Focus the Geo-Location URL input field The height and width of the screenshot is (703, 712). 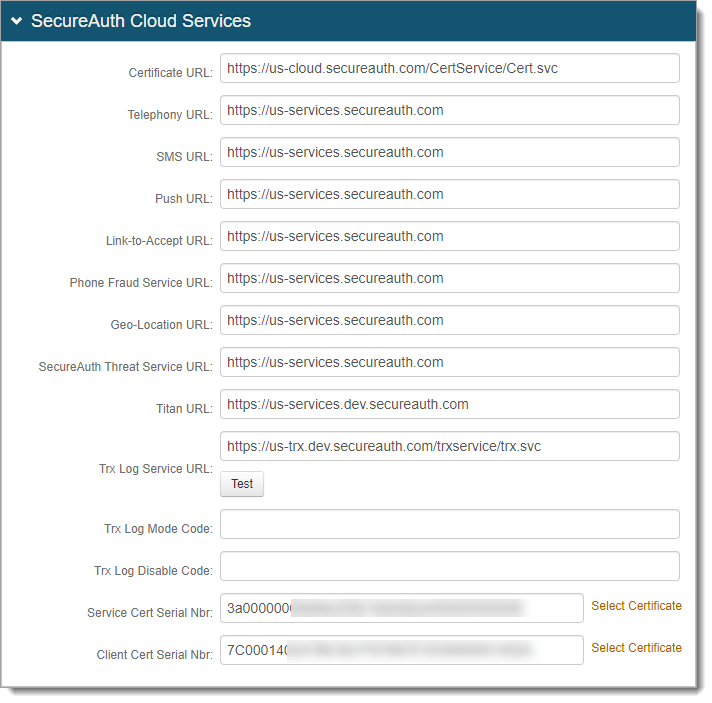(450, 320)
